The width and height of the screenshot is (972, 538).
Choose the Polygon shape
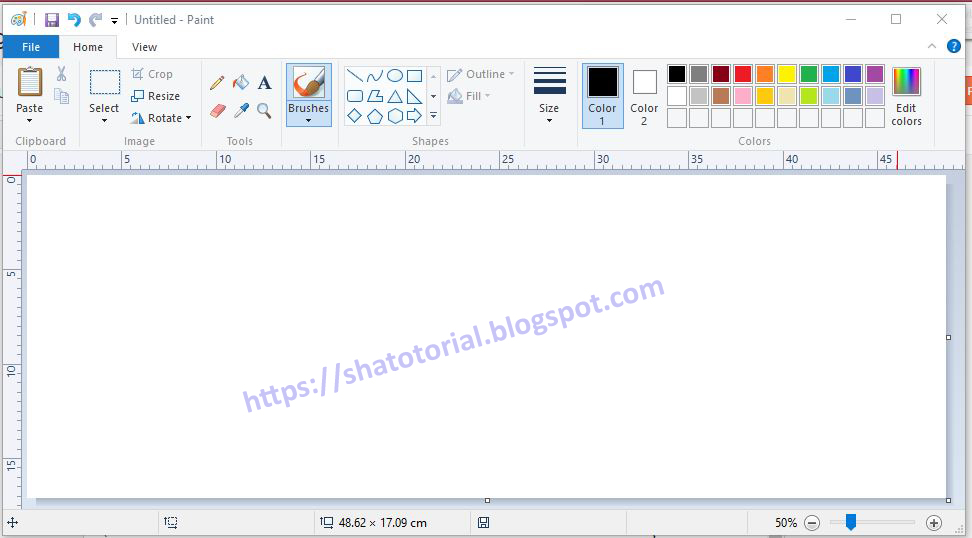(374, 96)
